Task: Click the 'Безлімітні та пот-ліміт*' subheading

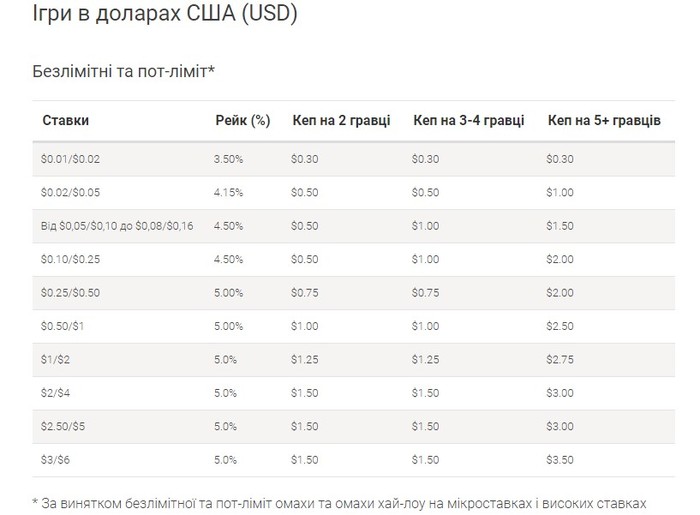Action: (124, 71)
